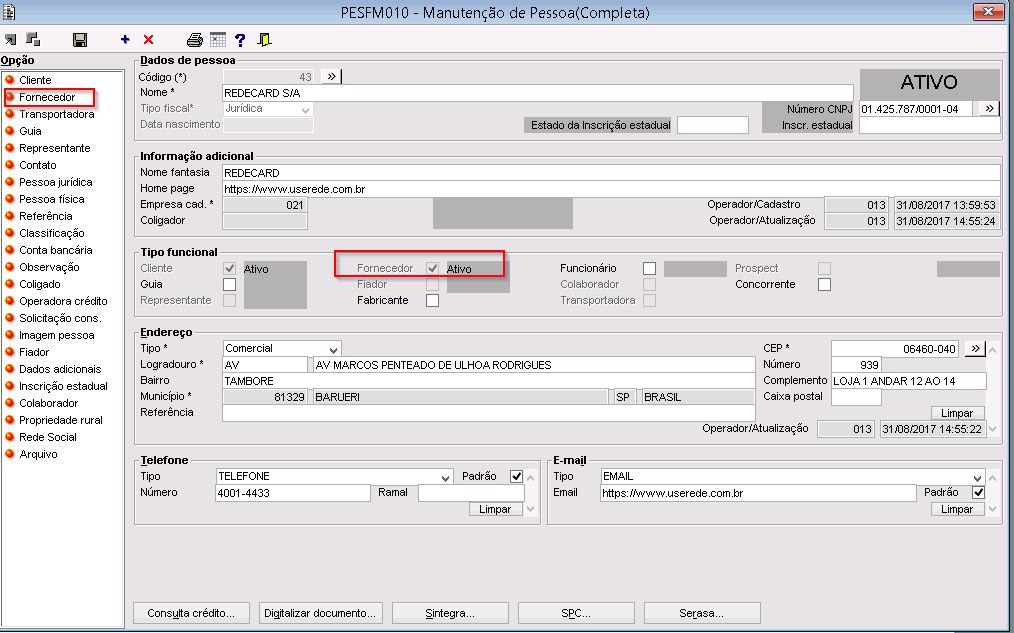Click the Sintegra button

point(450,613)
